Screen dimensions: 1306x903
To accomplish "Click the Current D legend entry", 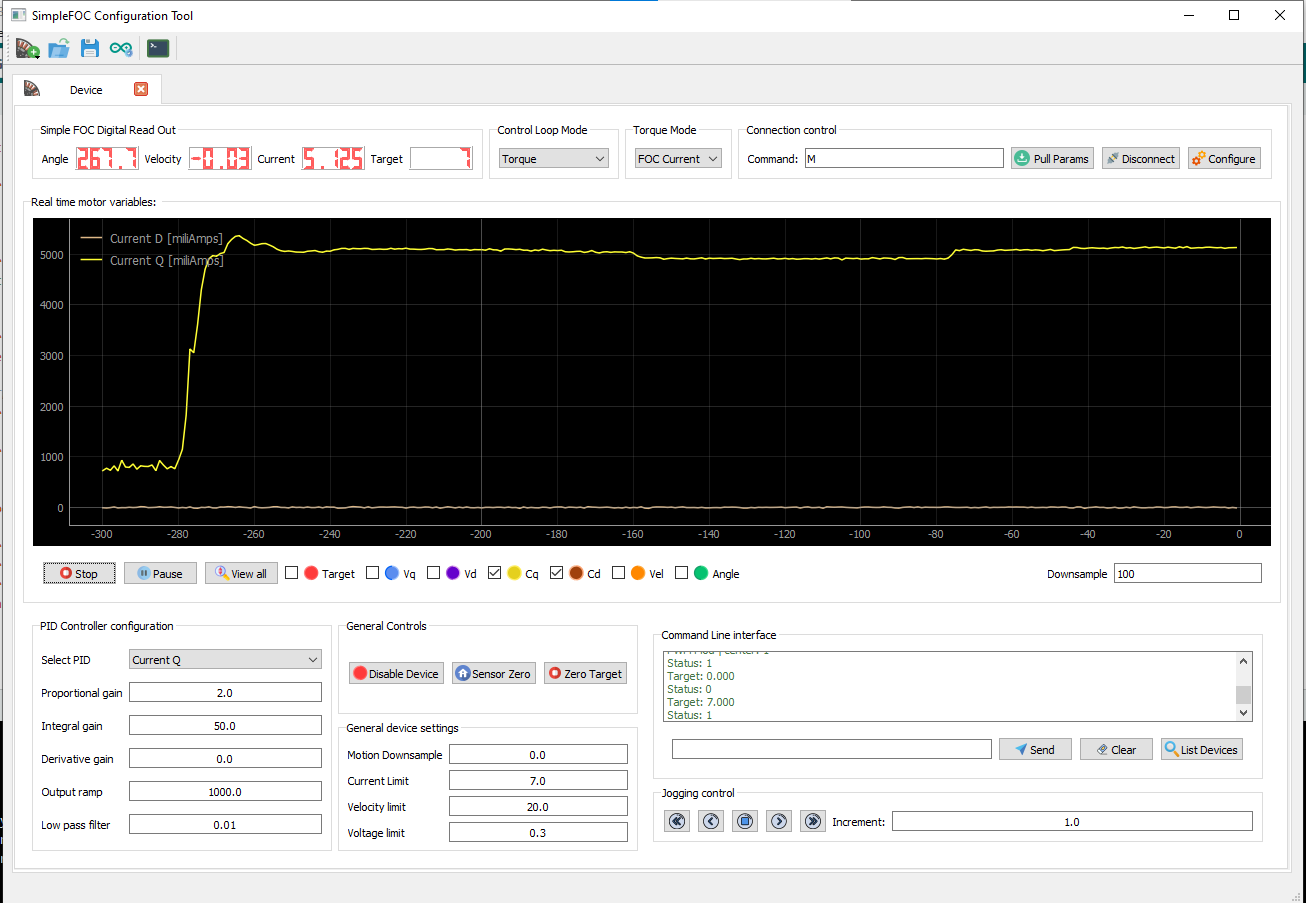I will point(152,238).
